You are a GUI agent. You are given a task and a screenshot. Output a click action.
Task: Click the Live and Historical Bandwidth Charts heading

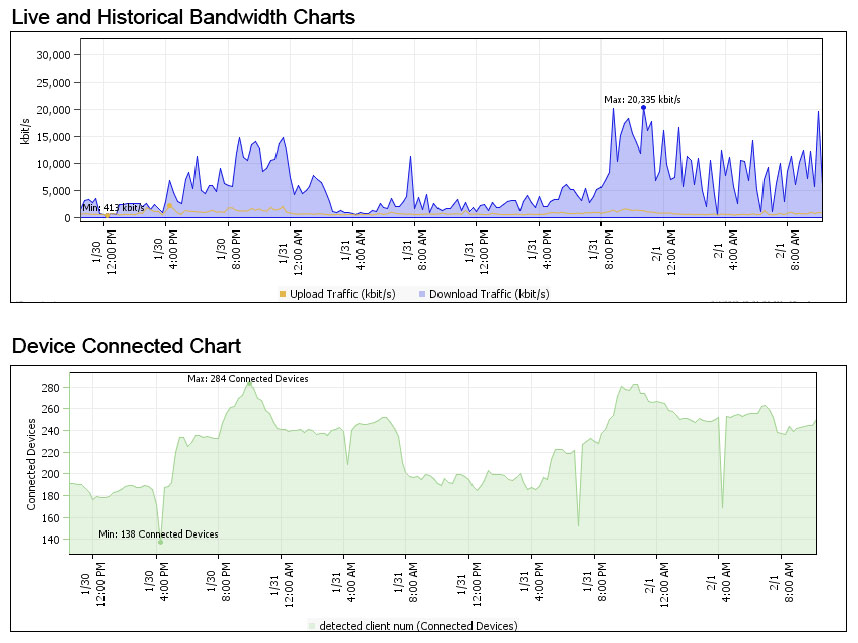click(x=183, y=17)
